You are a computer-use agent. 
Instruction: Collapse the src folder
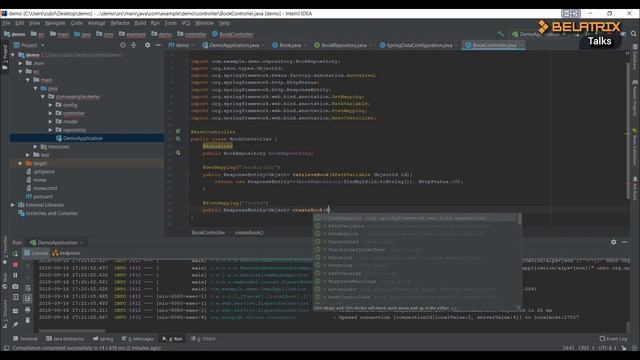coord(20,71)
